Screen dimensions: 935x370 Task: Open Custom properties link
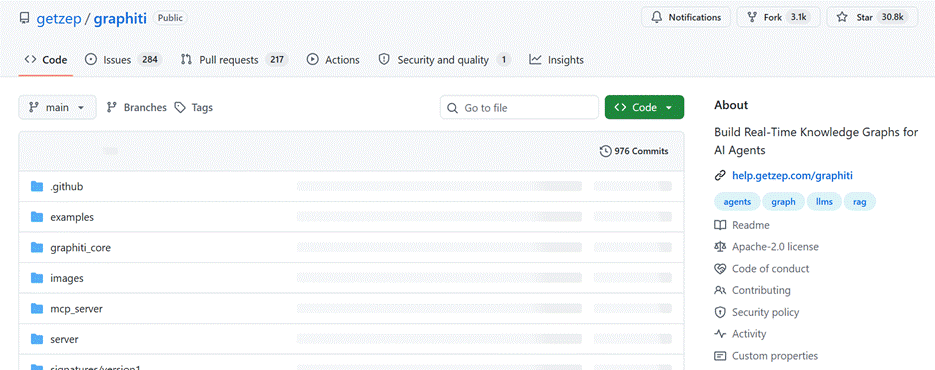click(775, 356)
